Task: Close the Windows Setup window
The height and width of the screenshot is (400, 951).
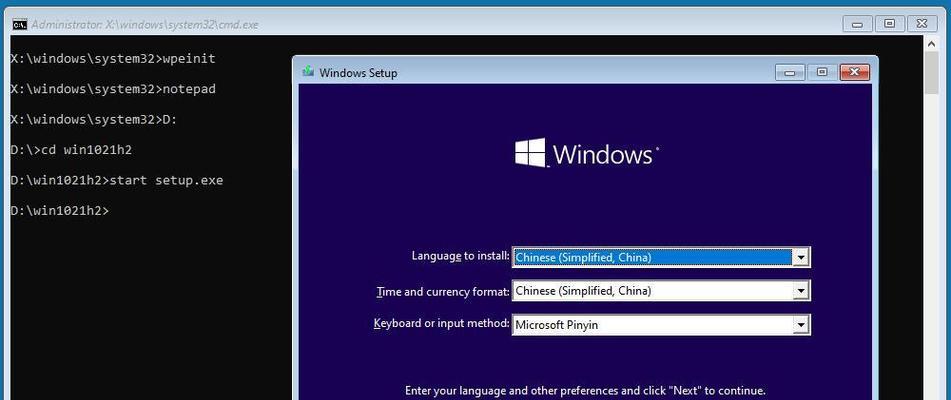Action: pos(855,72)
